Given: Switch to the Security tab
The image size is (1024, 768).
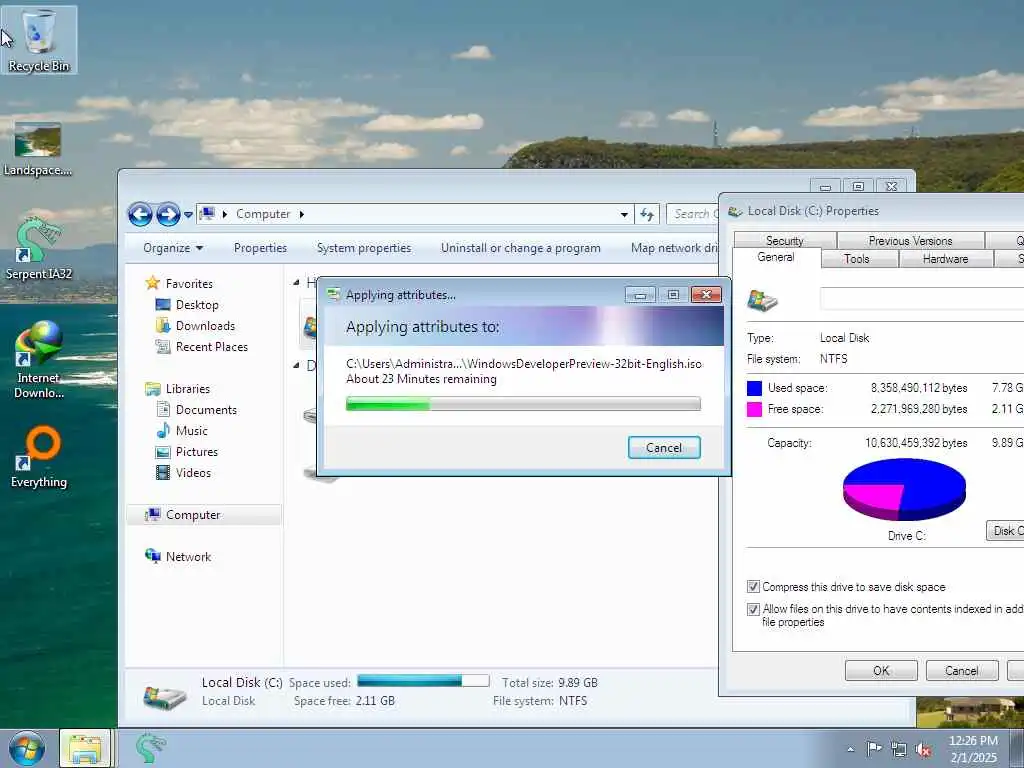Looking at the screenshot, I should tap(784, 240).
